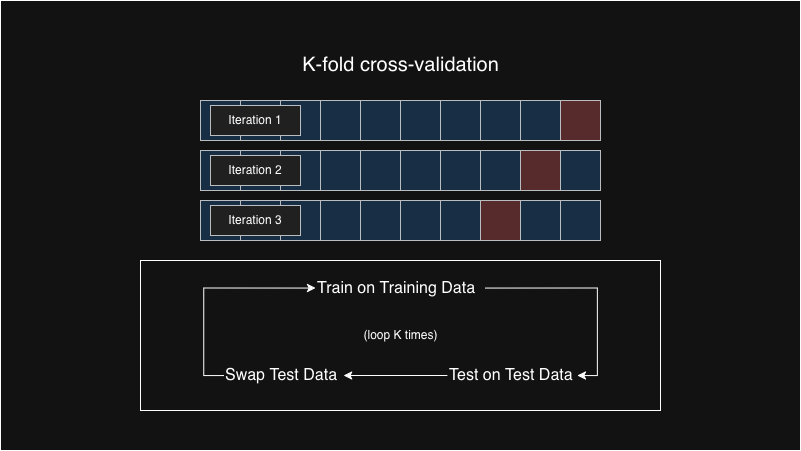This screenshot has height=451, width=801.
Task: Click arrowhead pointing to Test on Test Data
Action: click(582, 375)
